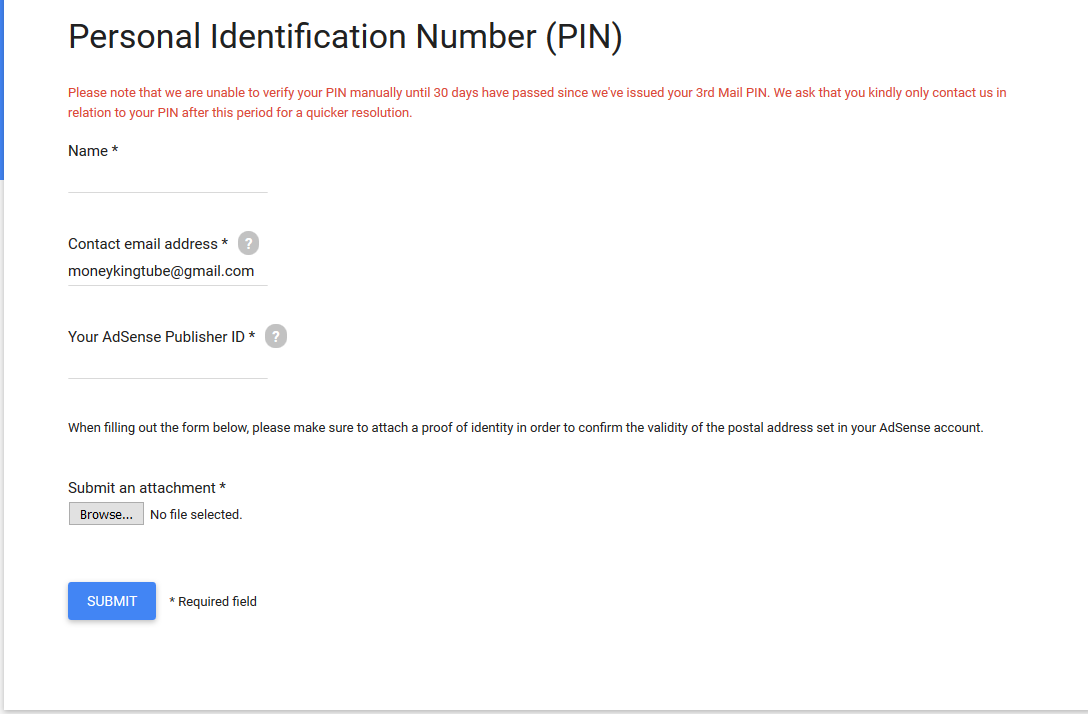Open help tooltip for AdSense Publisher ID
1088x714 pixels.
tap(276, 336)
